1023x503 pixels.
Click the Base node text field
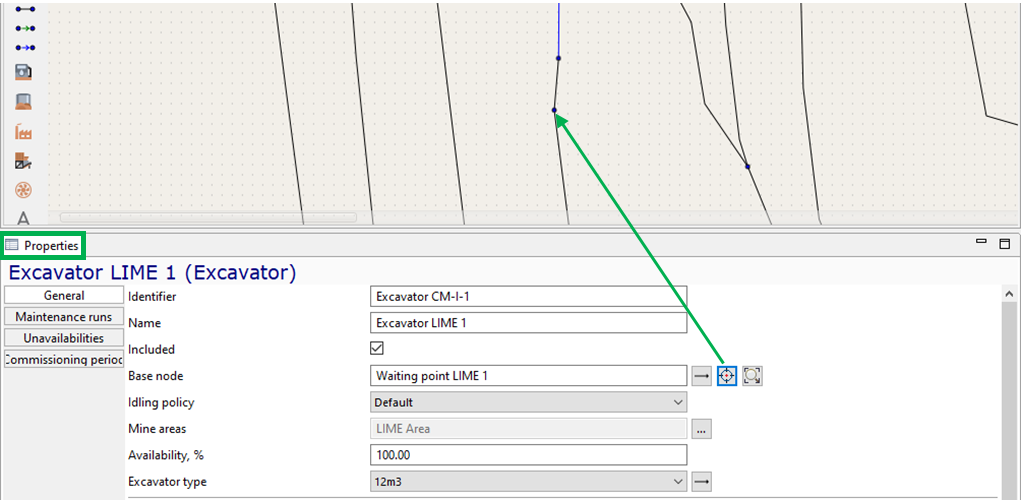[x=528, y=376]
